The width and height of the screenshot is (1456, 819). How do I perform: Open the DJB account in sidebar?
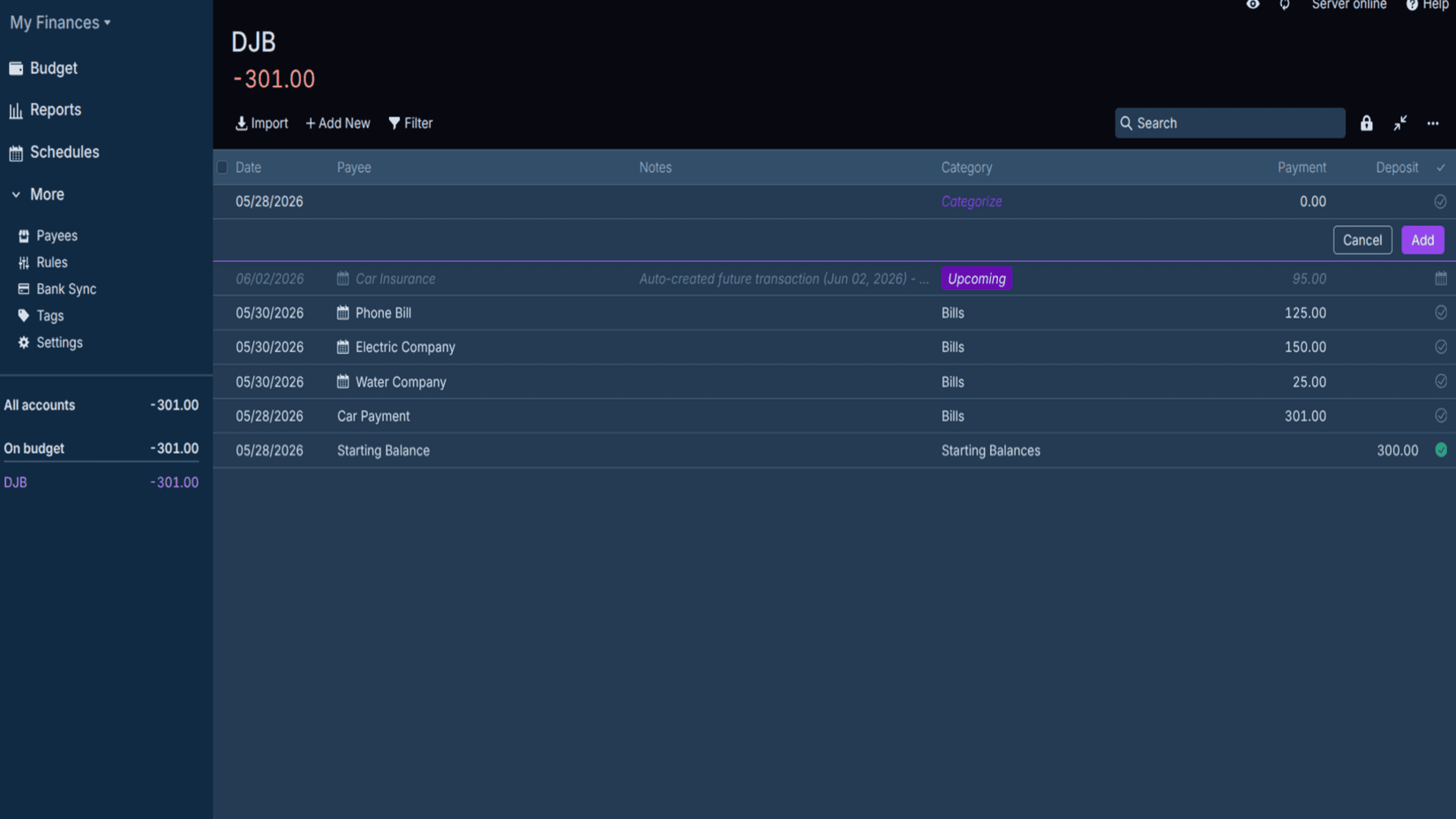click(x=101, y=482)
